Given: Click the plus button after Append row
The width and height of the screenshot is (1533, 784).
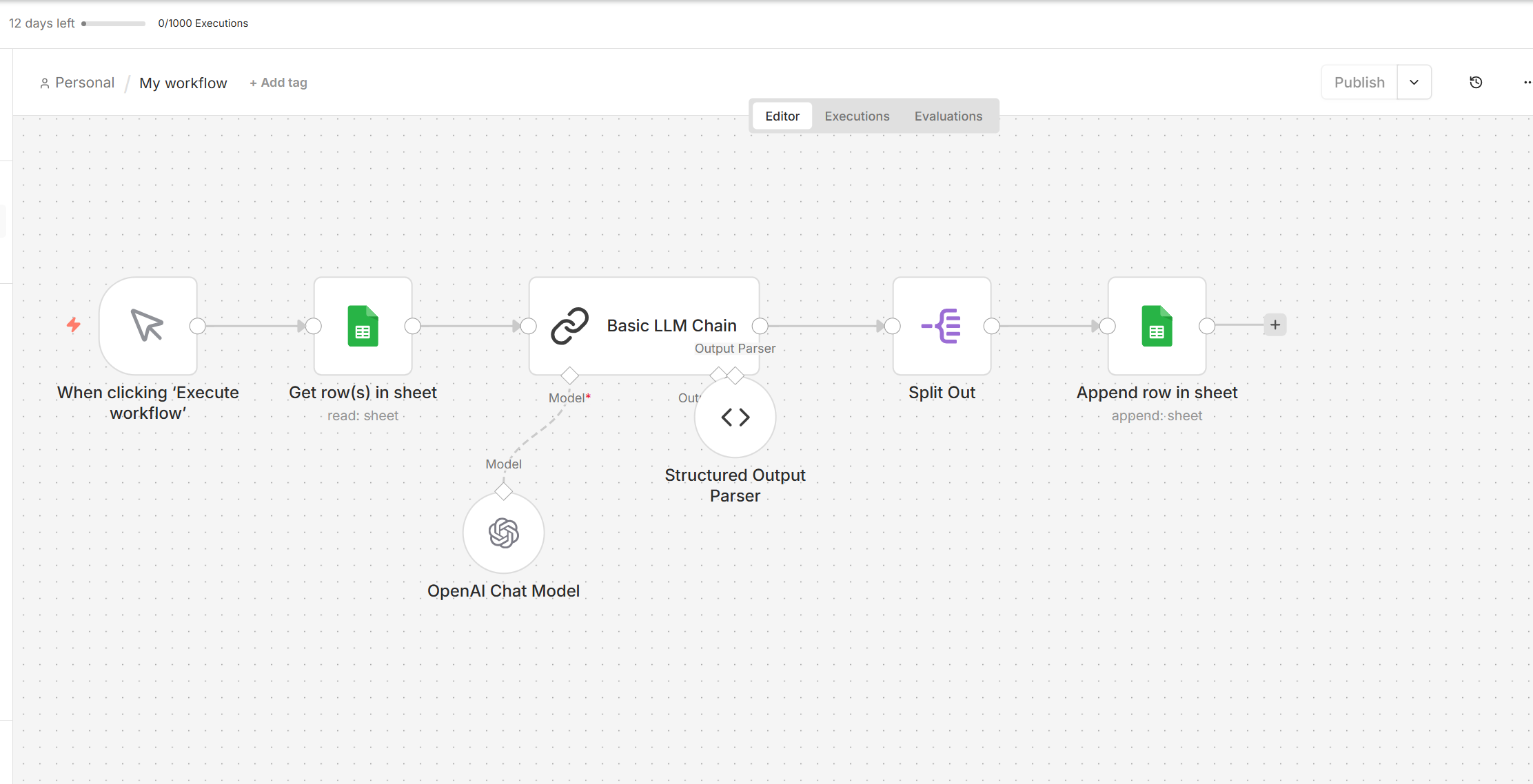Looking at the screenshot, I should 1275,324.
